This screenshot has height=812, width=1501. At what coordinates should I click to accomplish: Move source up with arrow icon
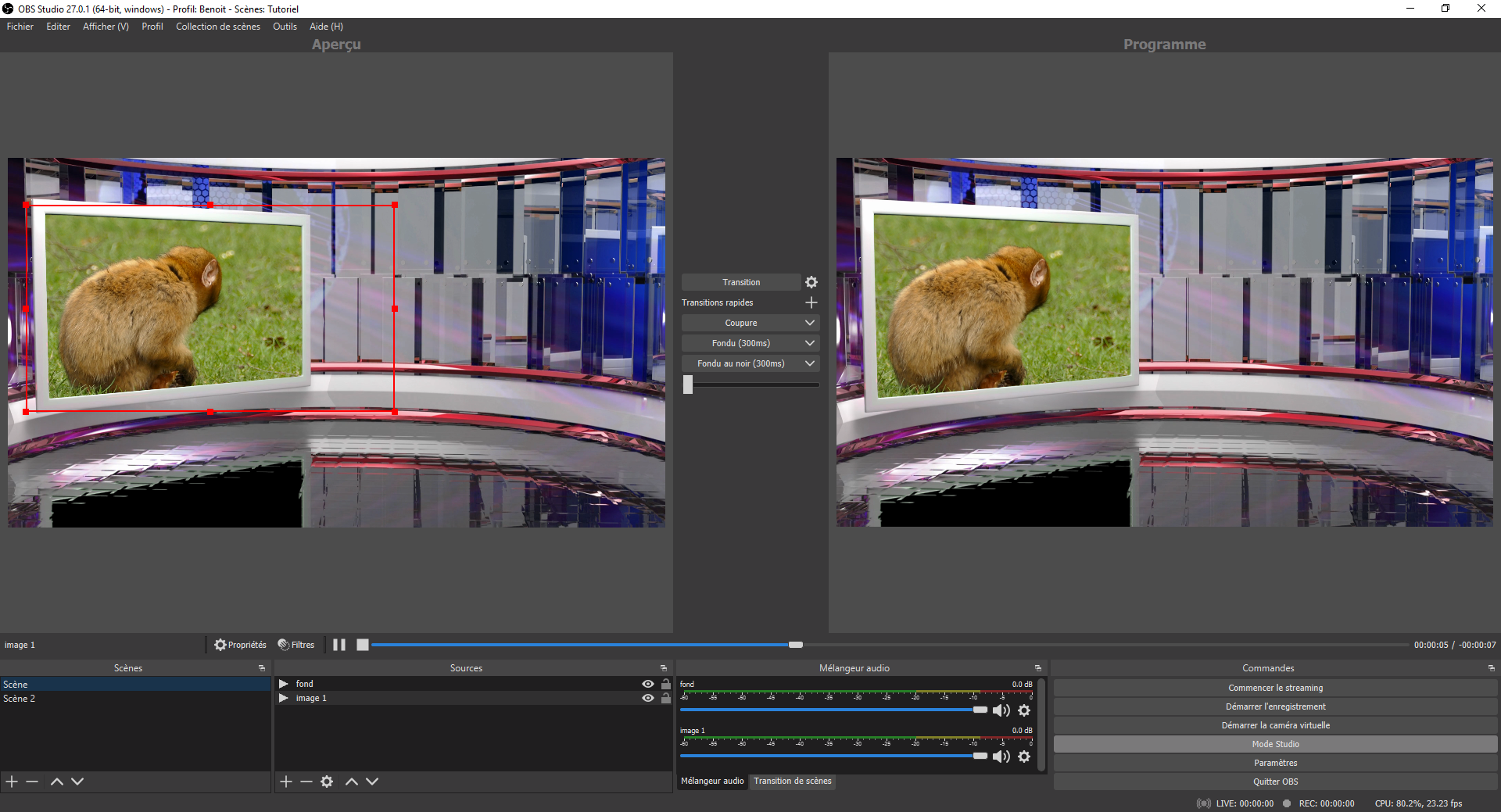352,782
